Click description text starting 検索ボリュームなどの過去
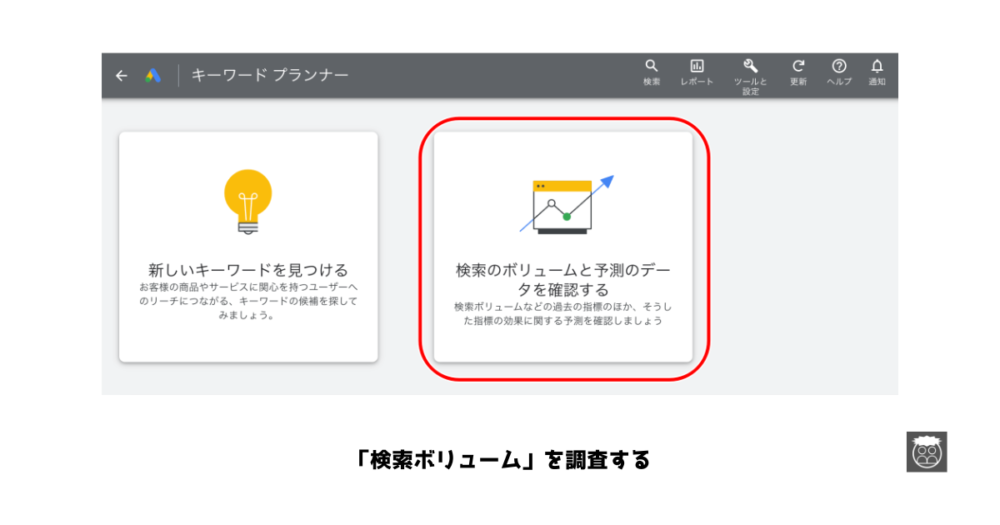Screen dimensions: 1000x525 pos(563,314)
